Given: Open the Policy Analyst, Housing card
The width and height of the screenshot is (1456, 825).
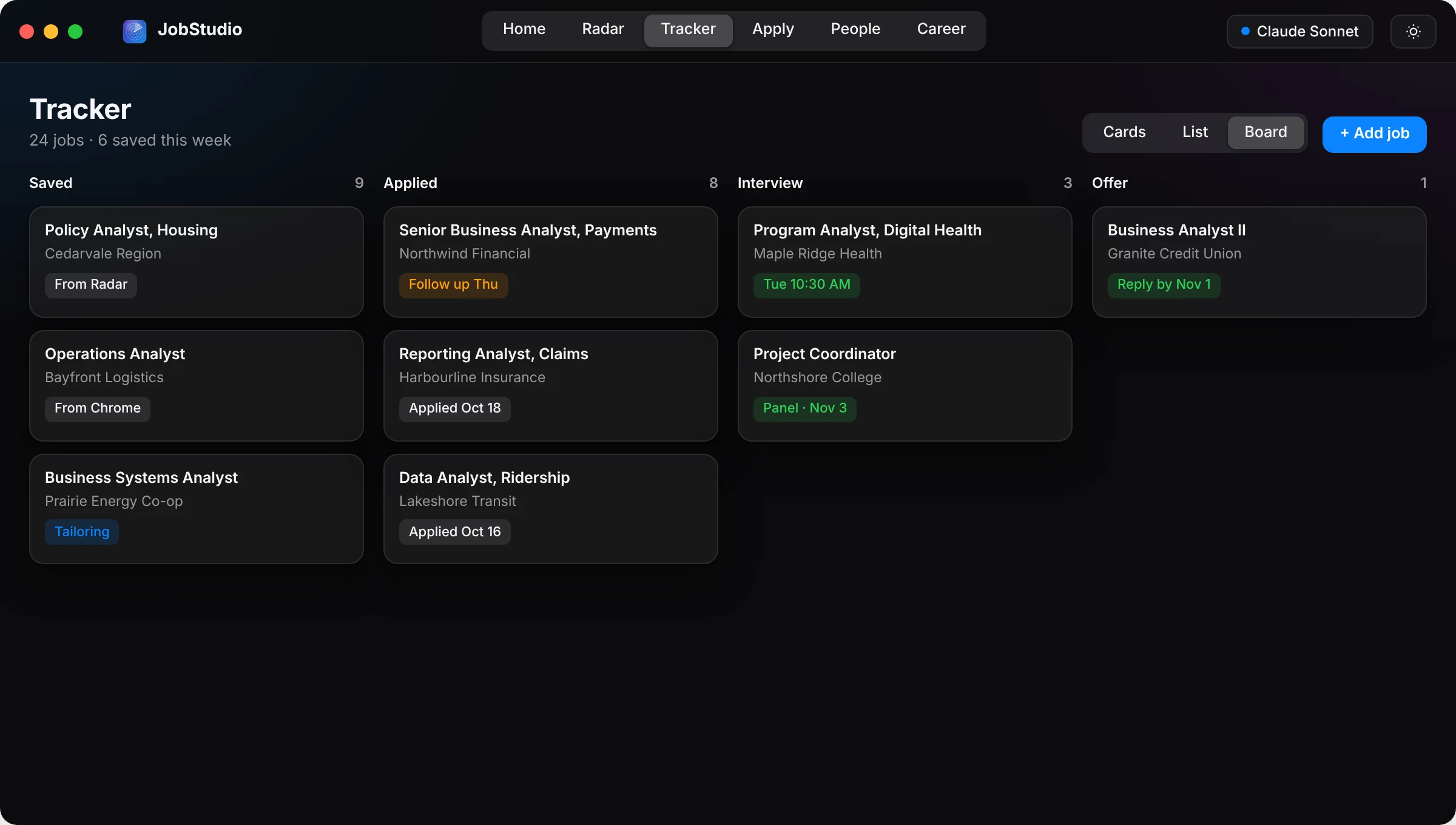Looking at the screenshot, I should (x=197, y=262).
